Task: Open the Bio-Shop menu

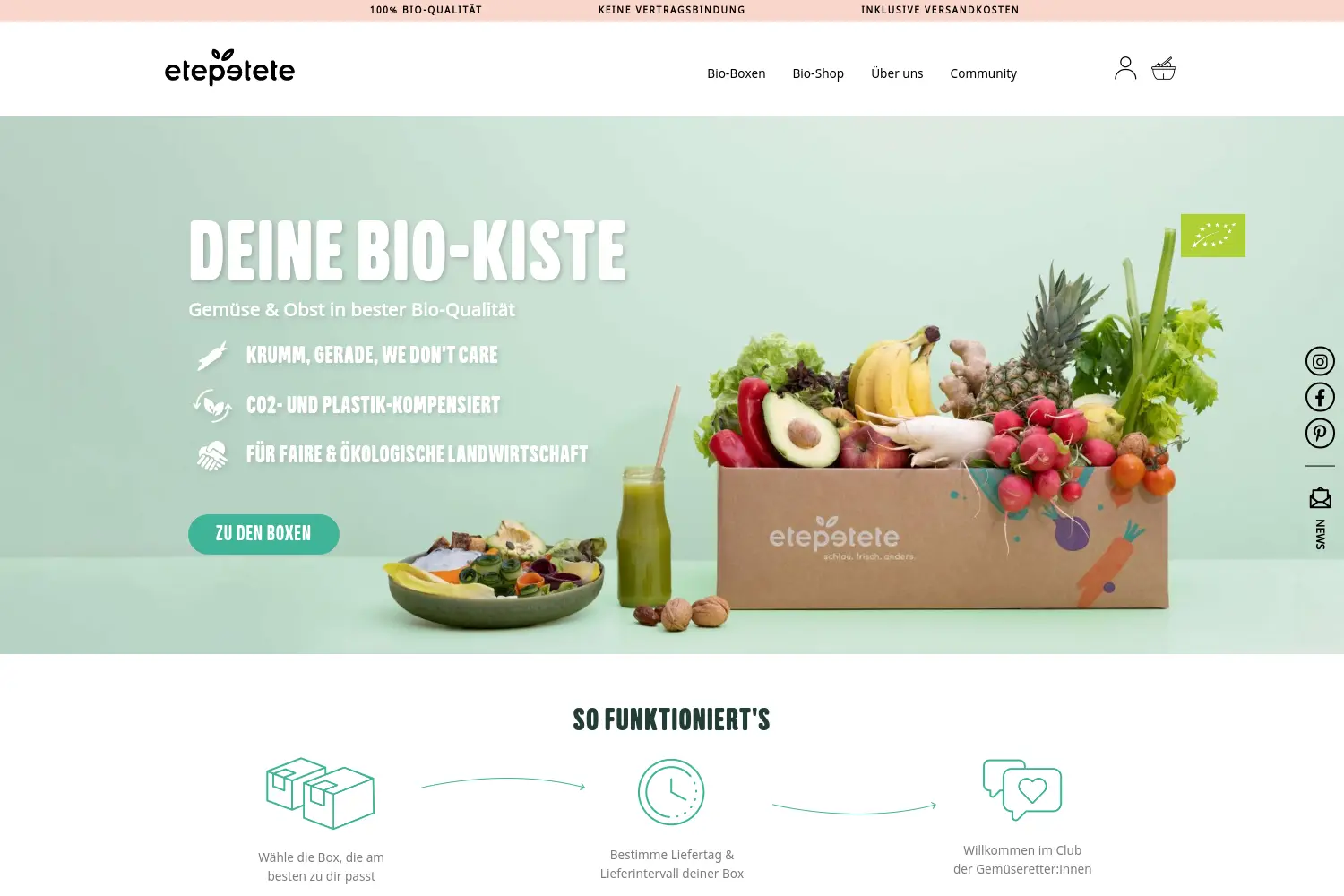Action: coord(818,73)
